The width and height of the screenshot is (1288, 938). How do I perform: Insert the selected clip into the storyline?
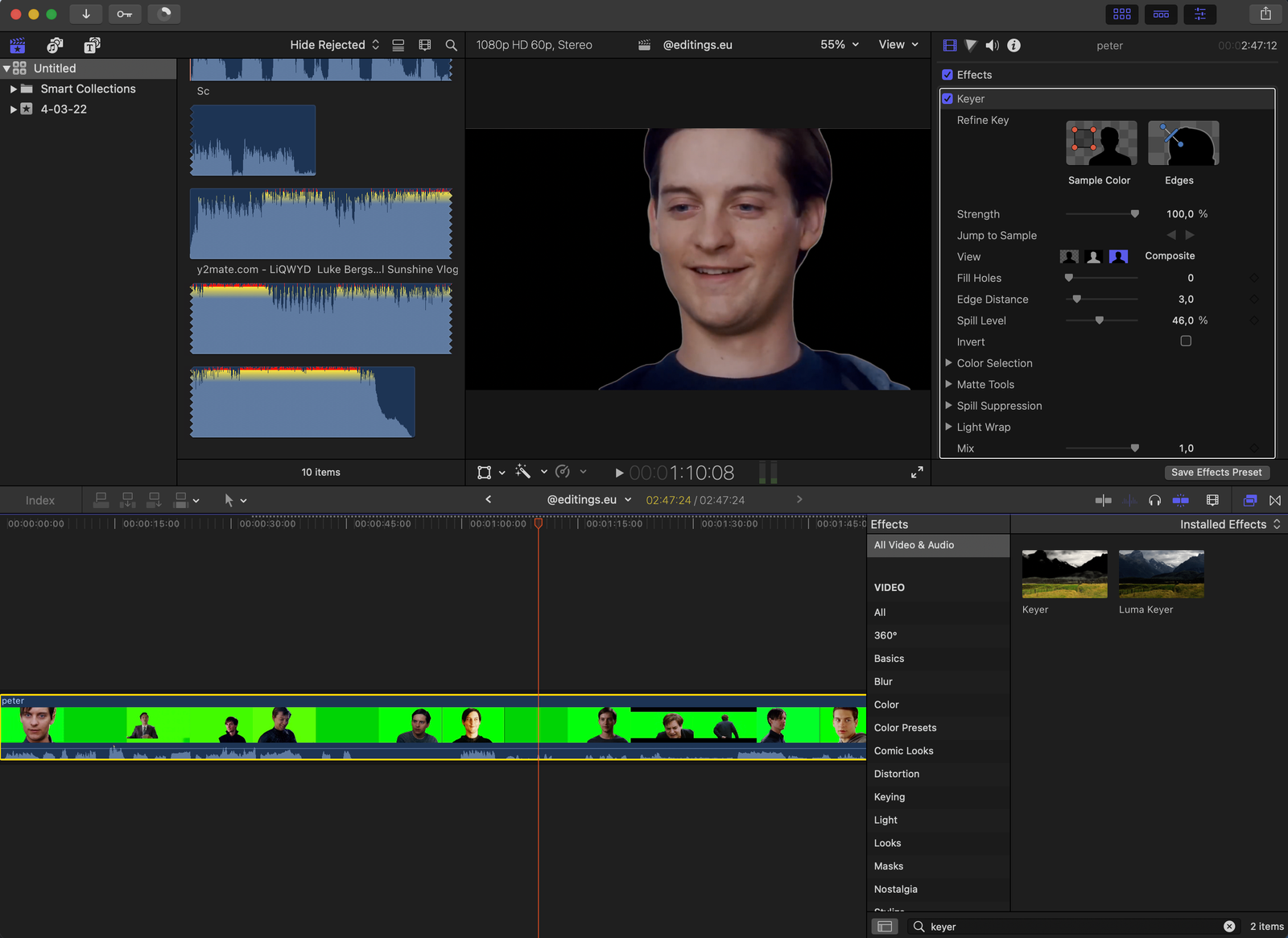(127, 500)
